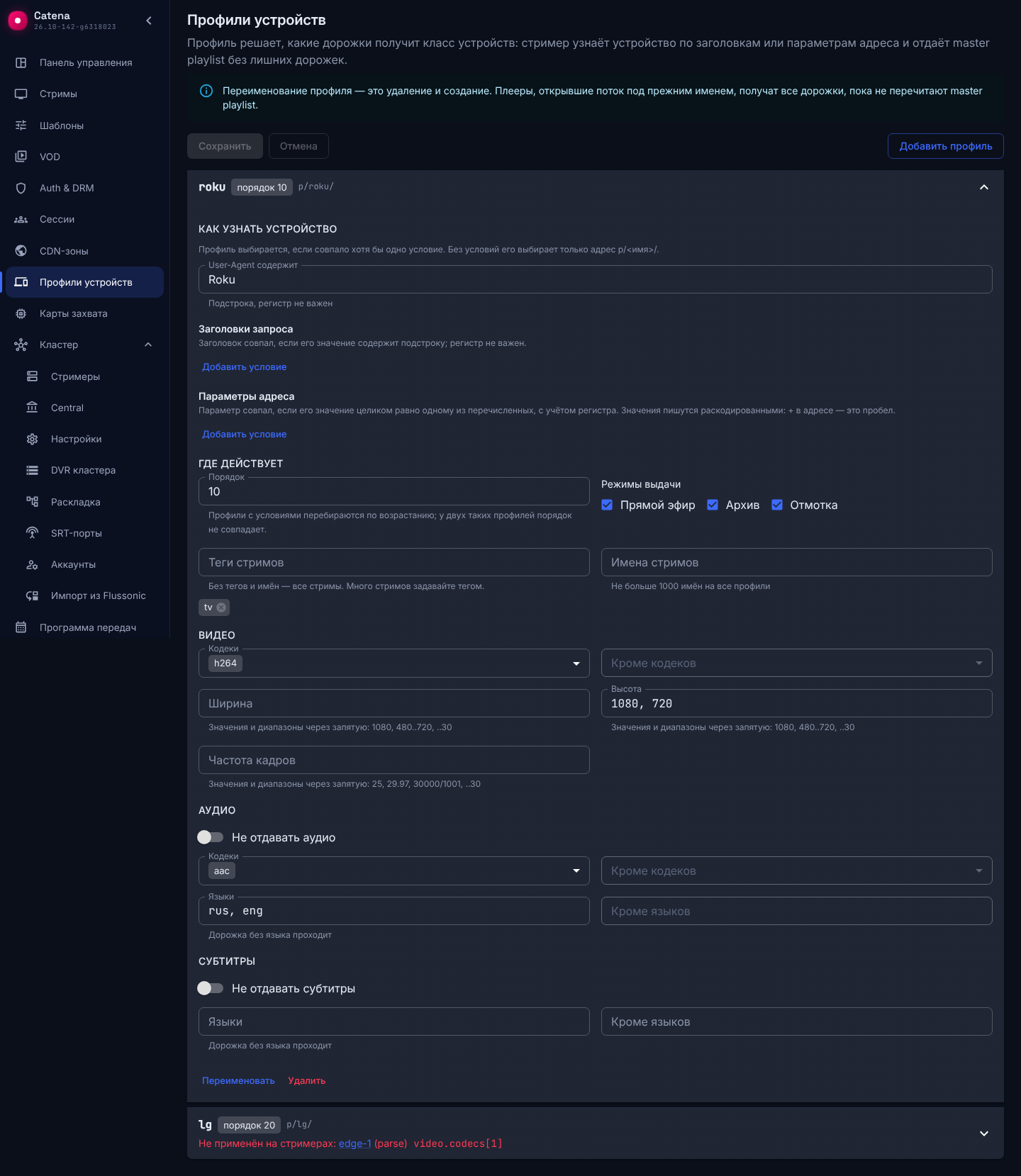This screenshot has height=1176, width=1021.
Task: Click the shield icon beside Auth & DRM
Action: pos(21,188)
